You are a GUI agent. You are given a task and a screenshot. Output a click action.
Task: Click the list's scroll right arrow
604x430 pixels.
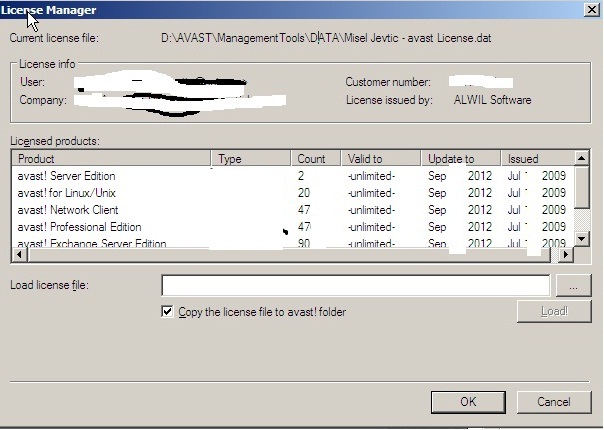pos(565,254)
